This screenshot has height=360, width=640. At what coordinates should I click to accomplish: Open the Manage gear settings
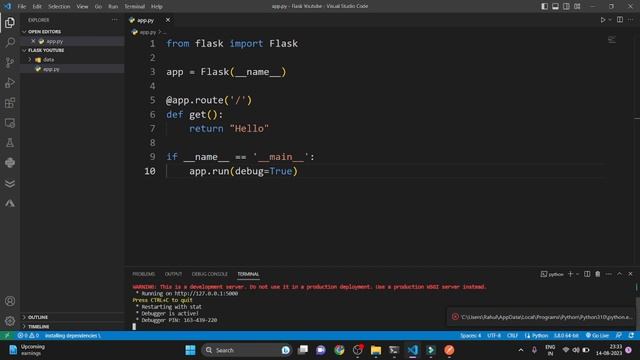(10, 321)
